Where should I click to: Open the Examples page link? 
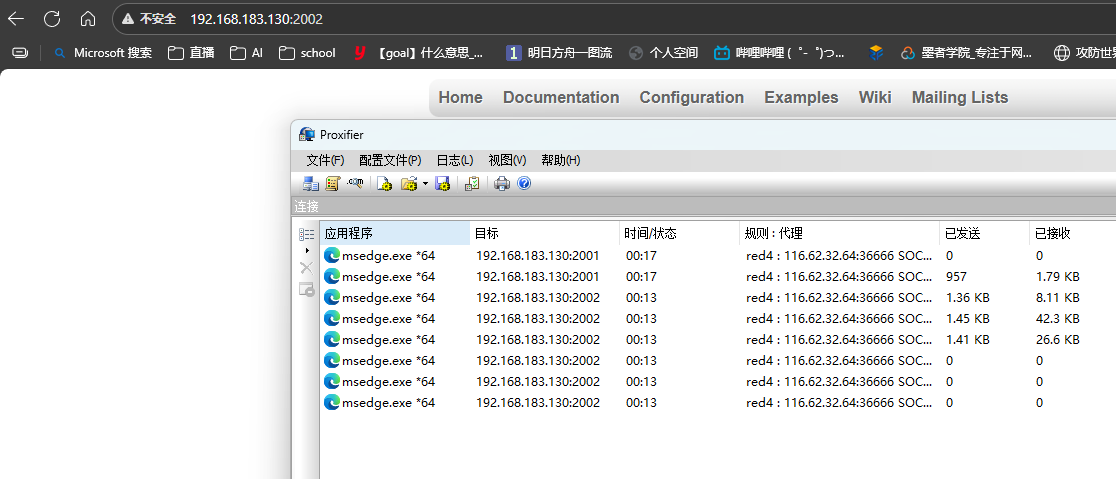(801, 98)
